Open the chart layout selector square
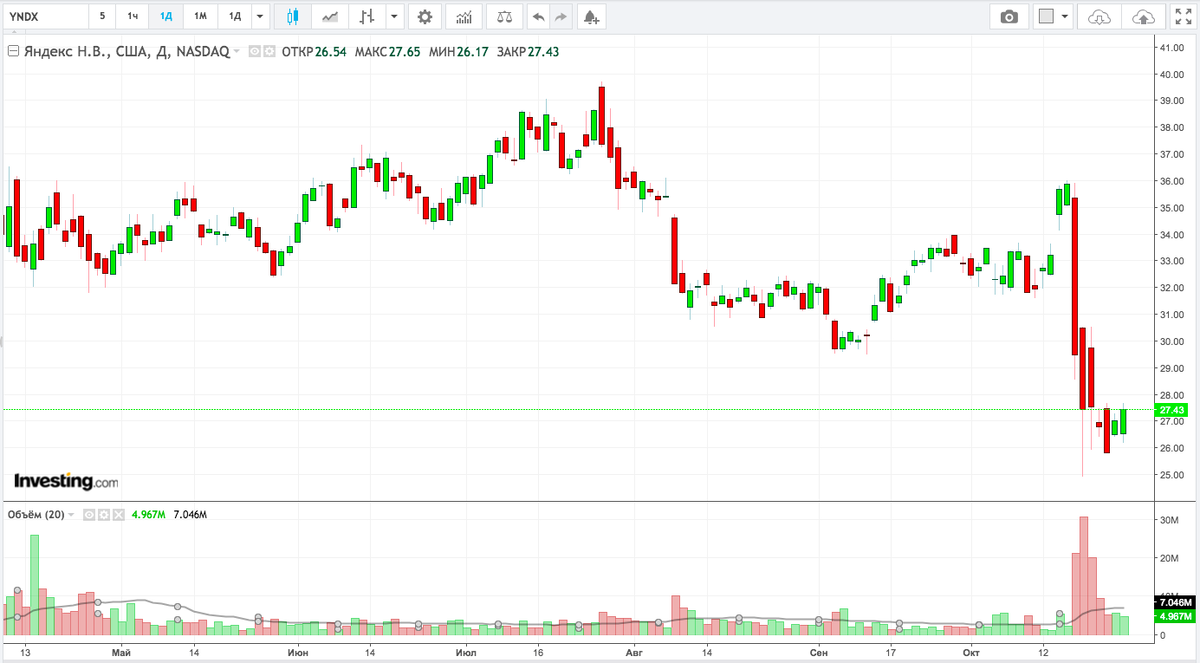Screen dimensions: 1200x663 coord(1046,16)
